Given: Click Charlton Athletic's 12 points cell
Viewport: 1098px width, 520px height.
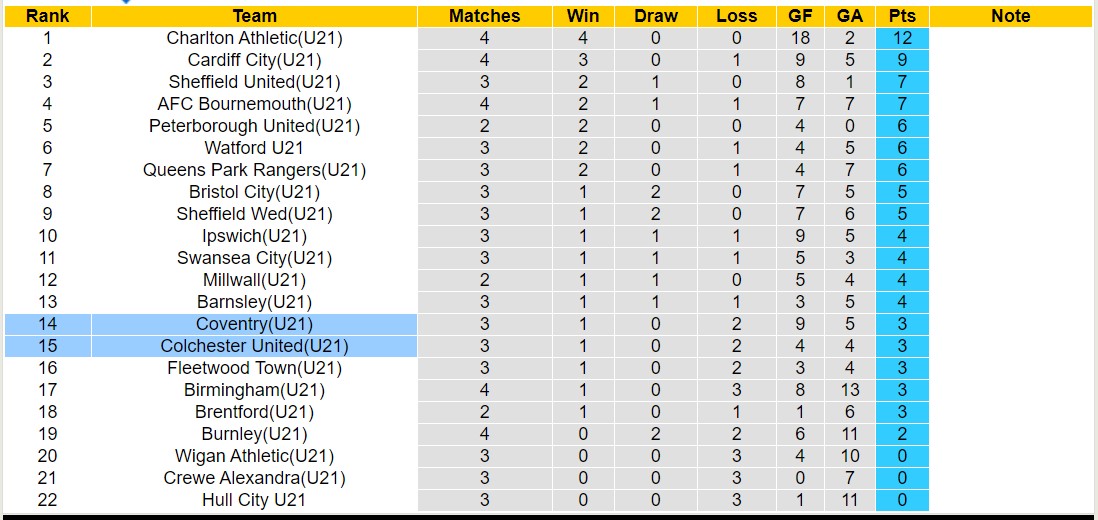Looking at the screenshot, I should click(902, 38).
